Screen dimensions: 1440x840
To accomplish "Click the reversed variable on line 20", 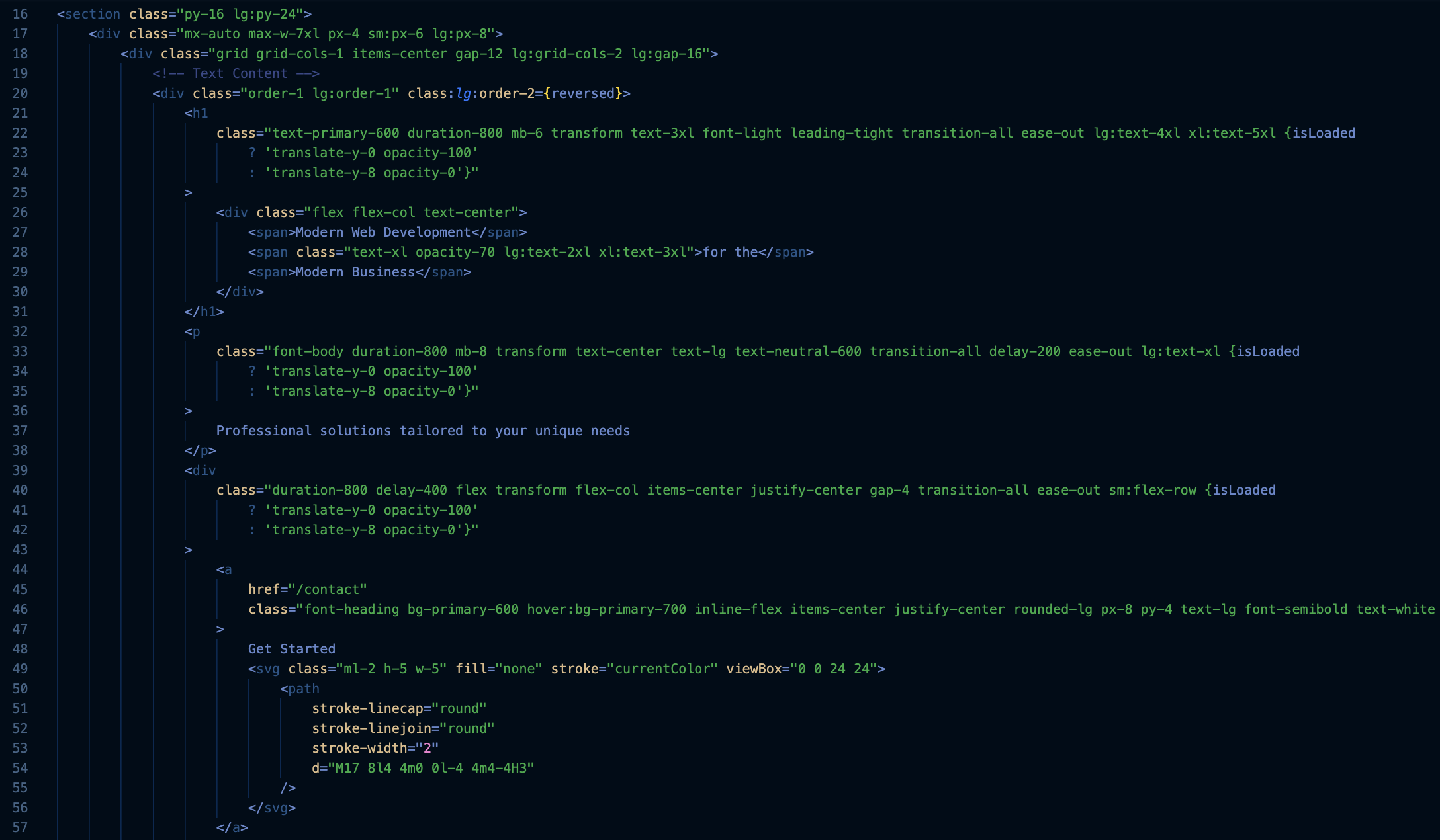I will [583, 93].
